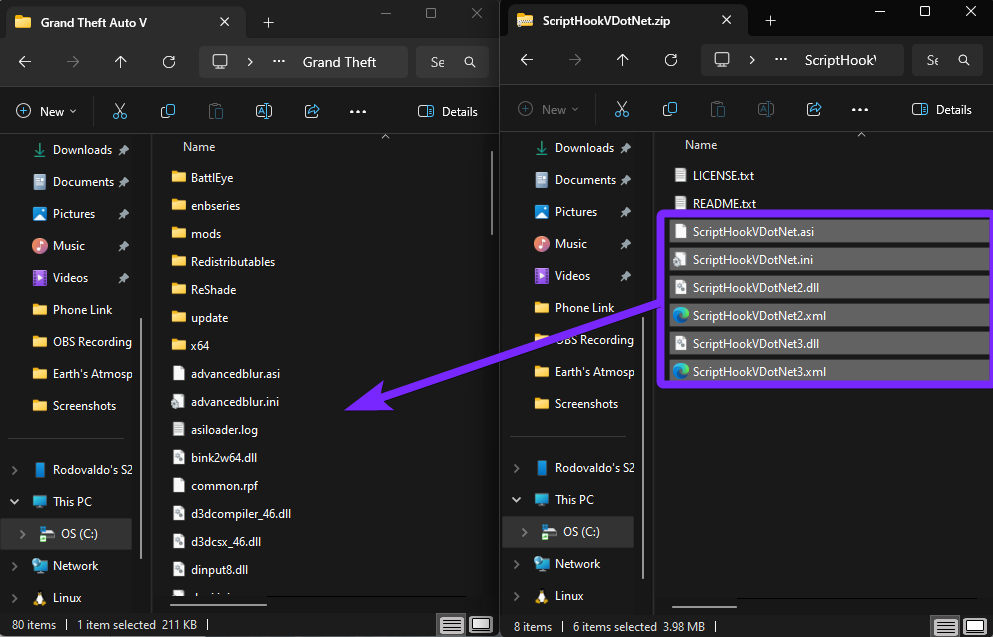Click Share icon in Grand Theft Auto V window
This screenshot has height=637, width=993.
pos(312,111)
